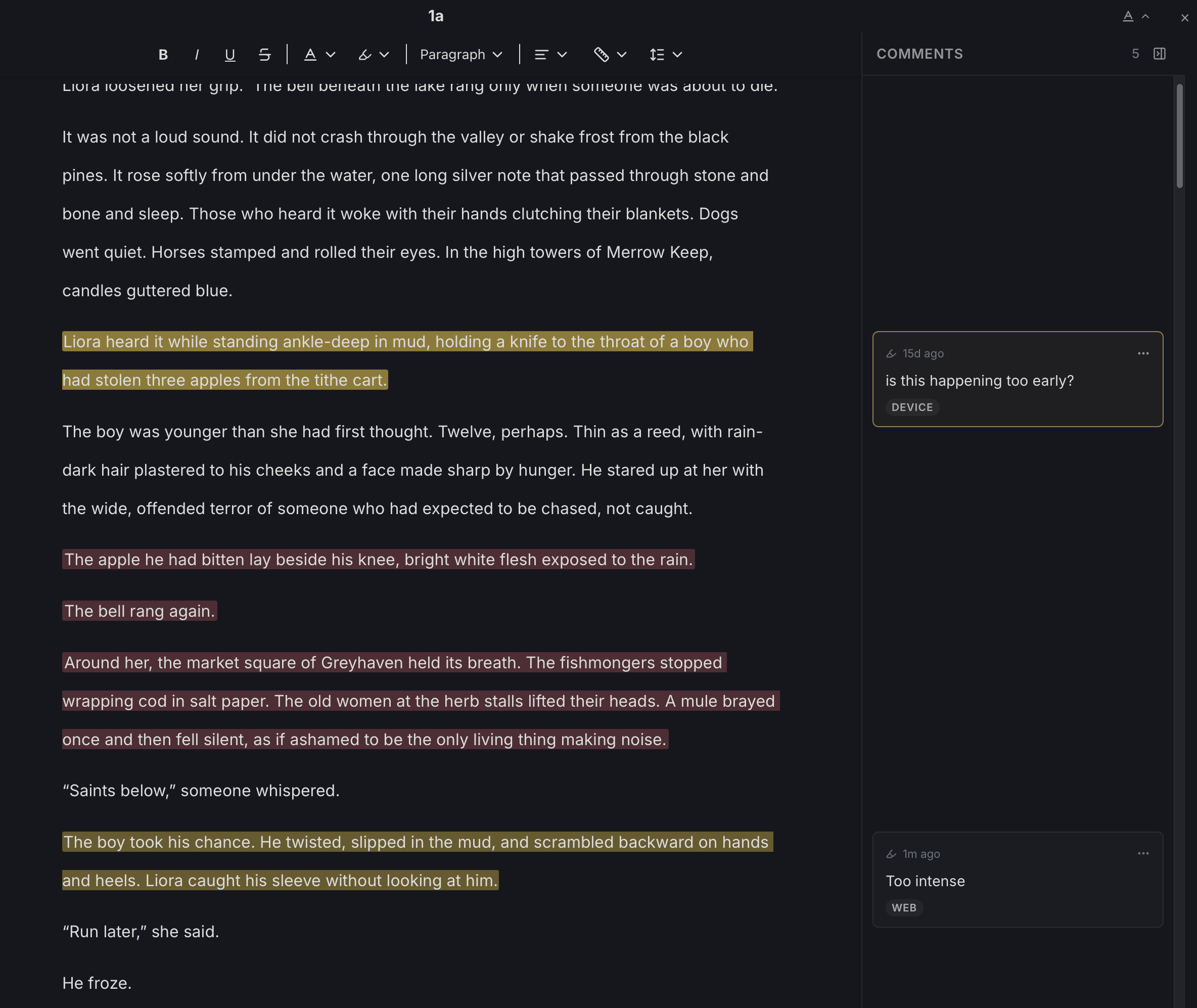Click the red highlight 'The bell rang again.'
1197x1008 pixels.
pos(140,611)
